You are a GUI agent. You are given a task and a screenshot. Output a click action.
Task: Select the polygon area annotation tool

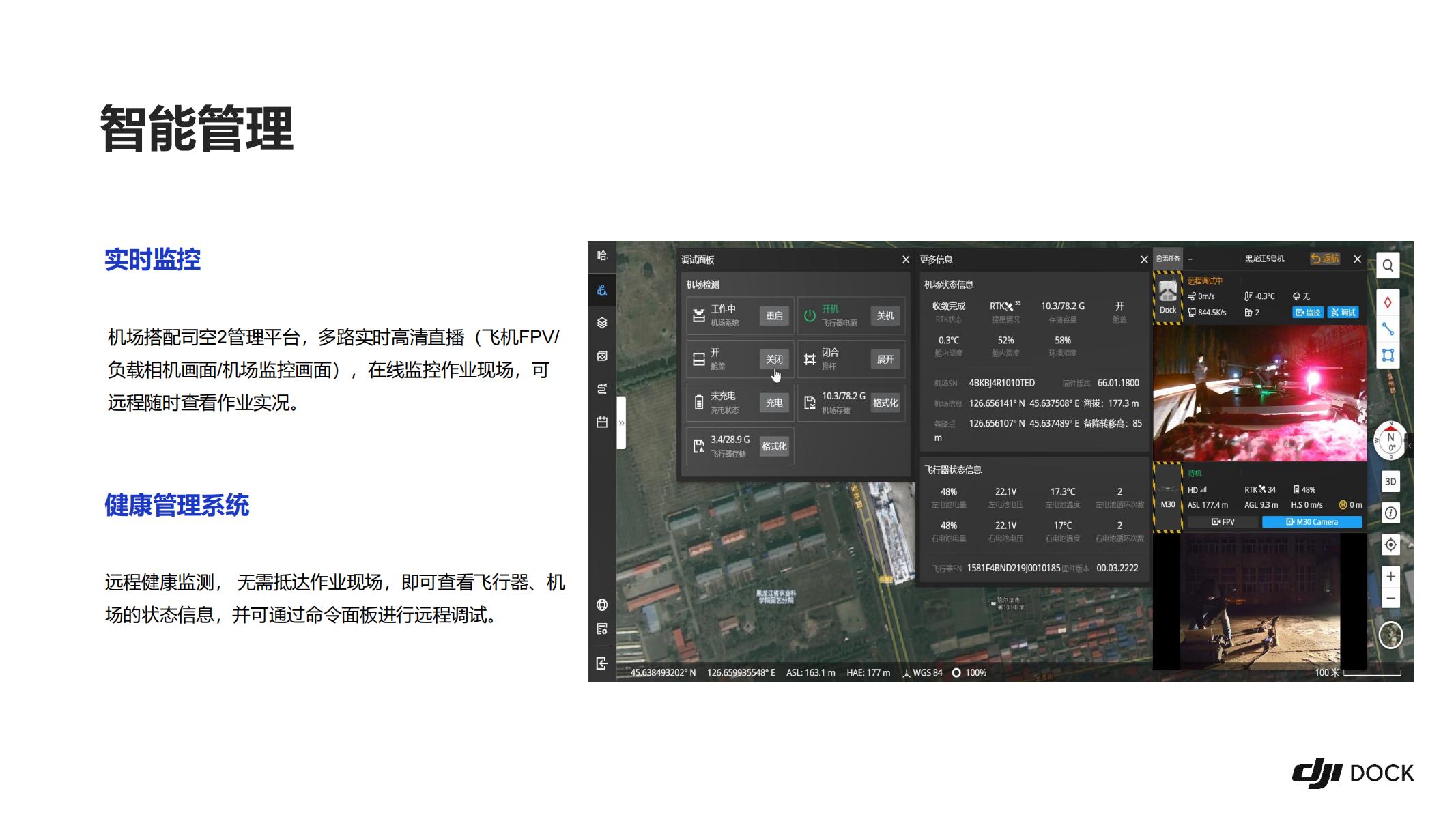(x=1388, y=356)
